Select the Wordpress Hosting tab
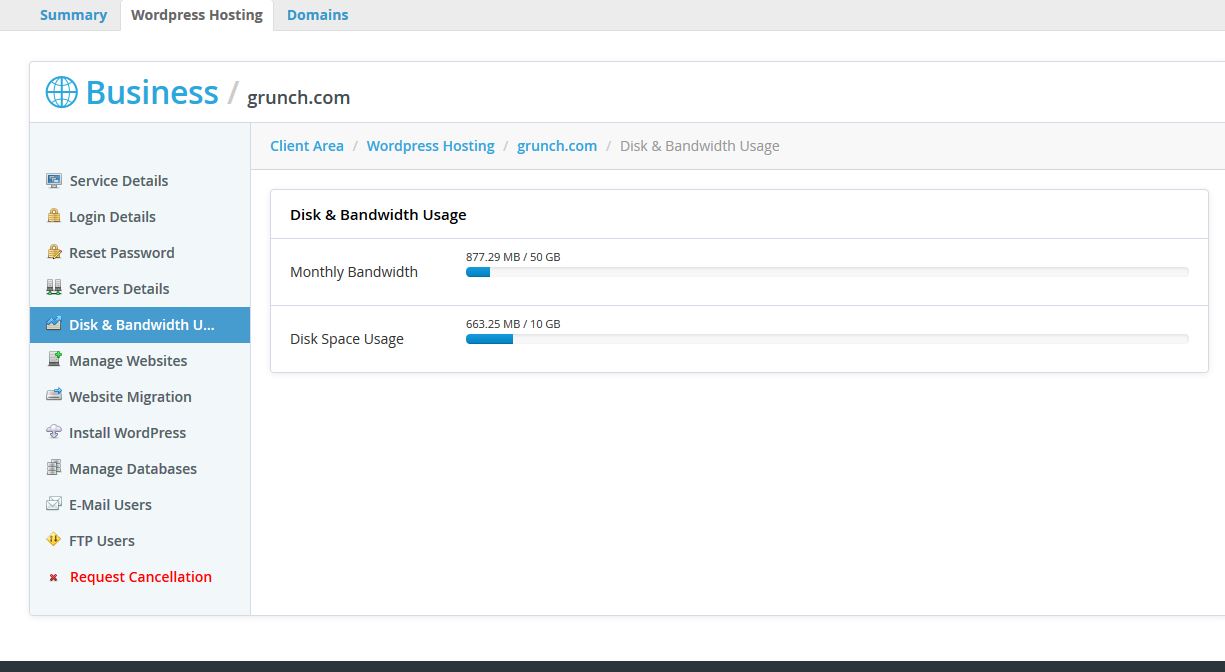This screenshot has width=1225, height=672. pyautogui.click(x=197, y=15)
